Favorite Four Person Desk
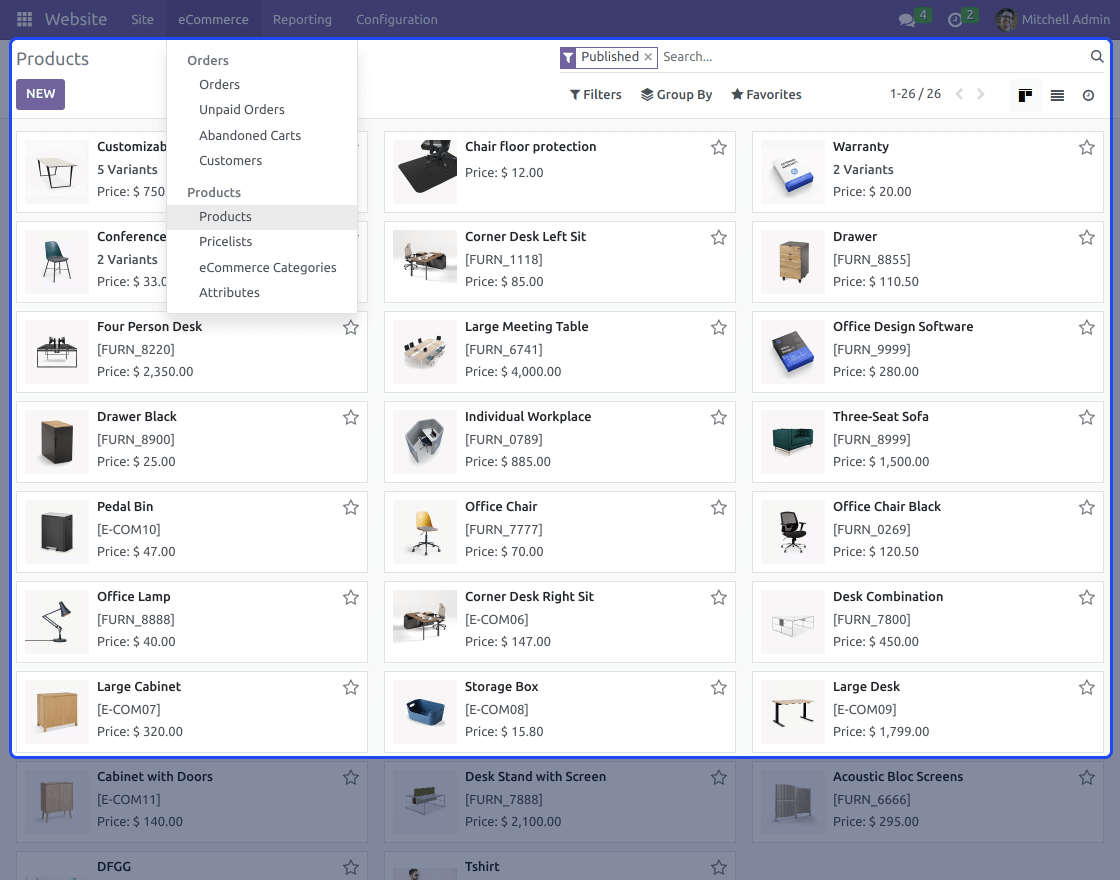 tap(351, 328)
